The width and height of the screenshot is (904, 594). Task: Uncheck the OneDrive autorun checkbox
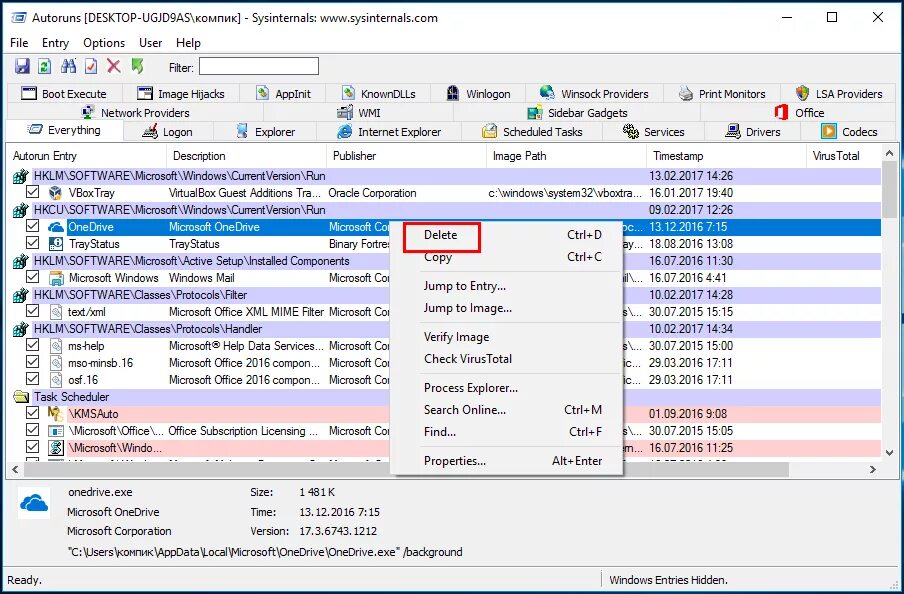coord(32,226)
